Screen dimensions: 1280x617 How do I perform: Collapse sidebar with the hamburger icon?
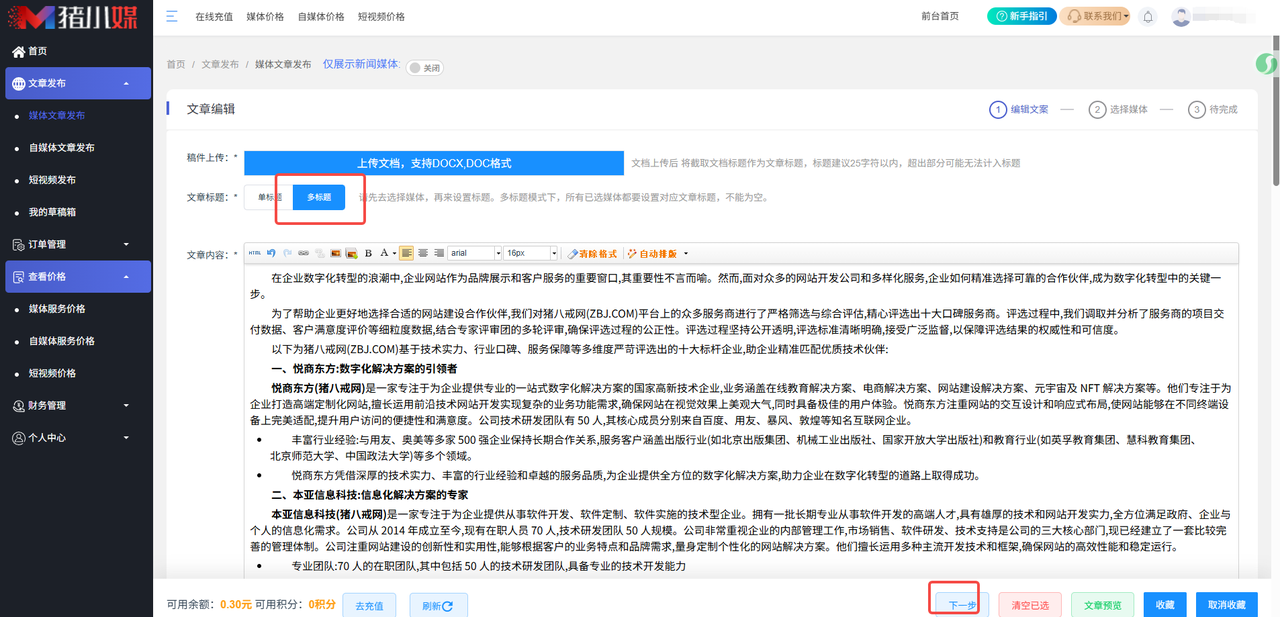(x=172, y=16)
